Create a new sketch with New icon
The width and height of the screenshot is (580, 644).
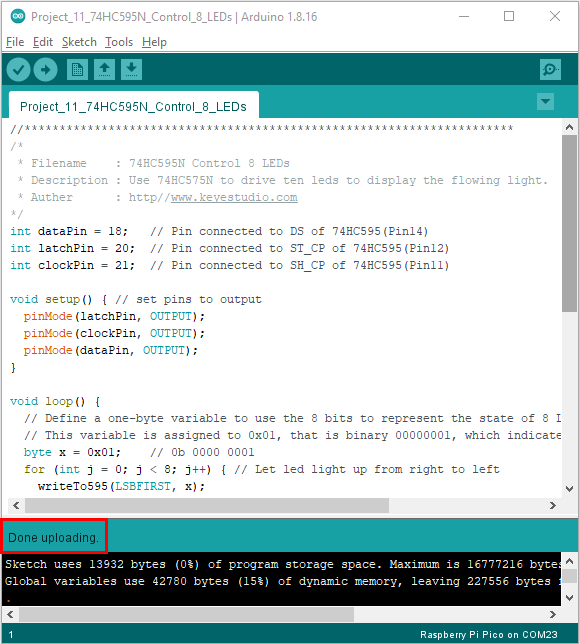(x=77, y=69)
